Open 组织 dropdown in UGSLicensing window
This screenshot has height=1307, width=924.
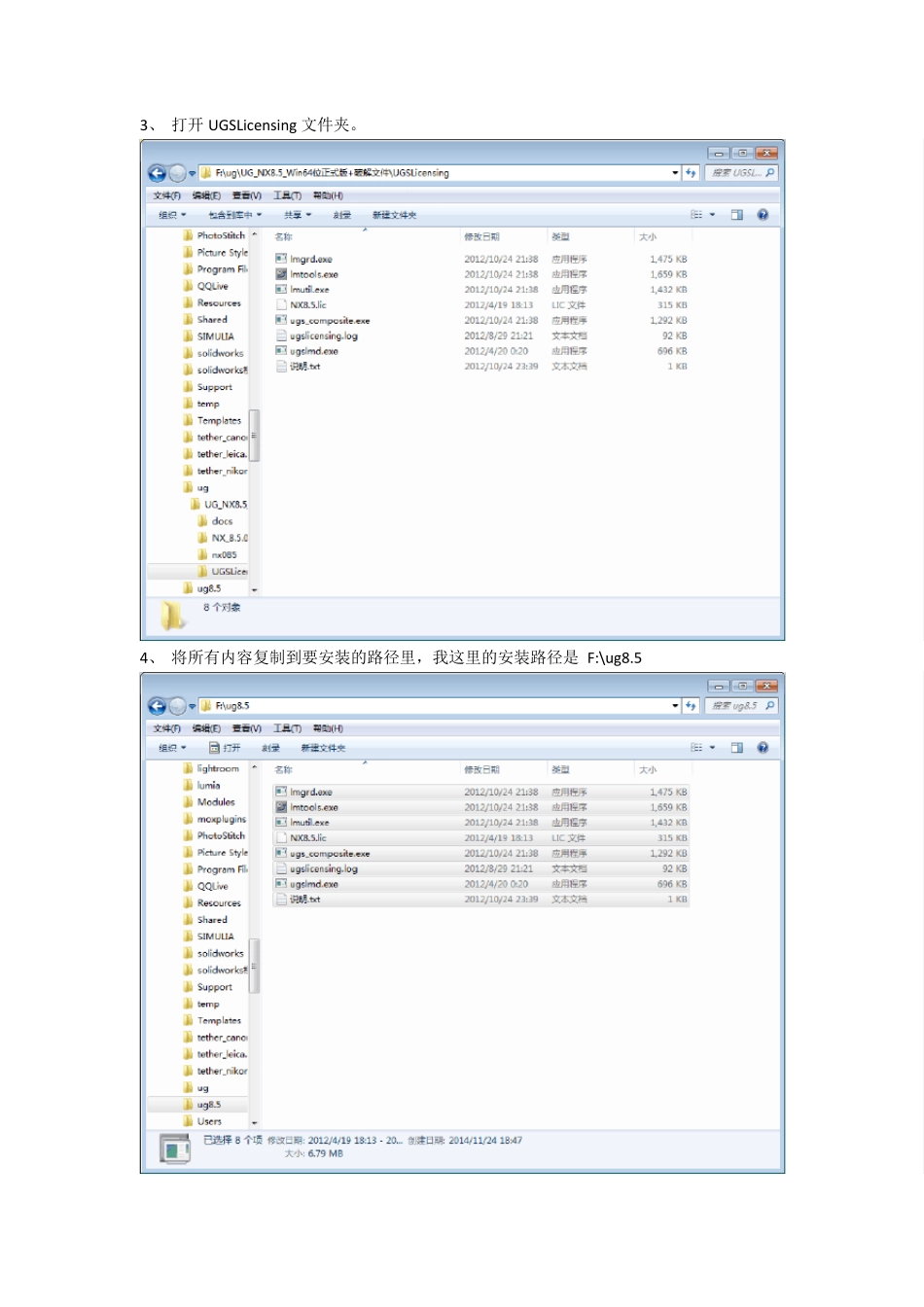pyautogui.click(x=172, y=216)
